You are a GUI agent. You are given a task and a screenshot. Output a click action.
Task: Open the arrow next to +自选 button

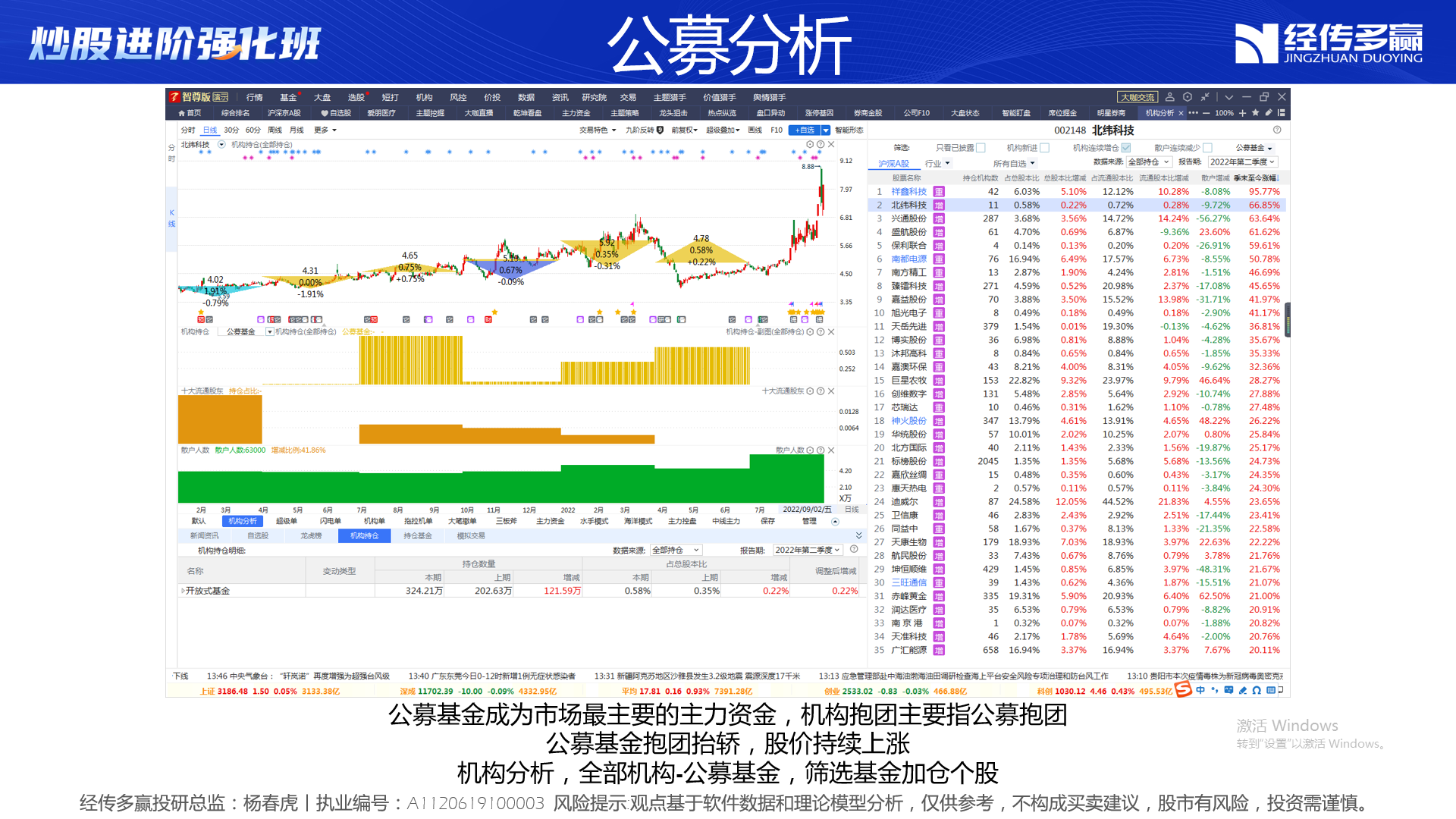pos(826,130)
